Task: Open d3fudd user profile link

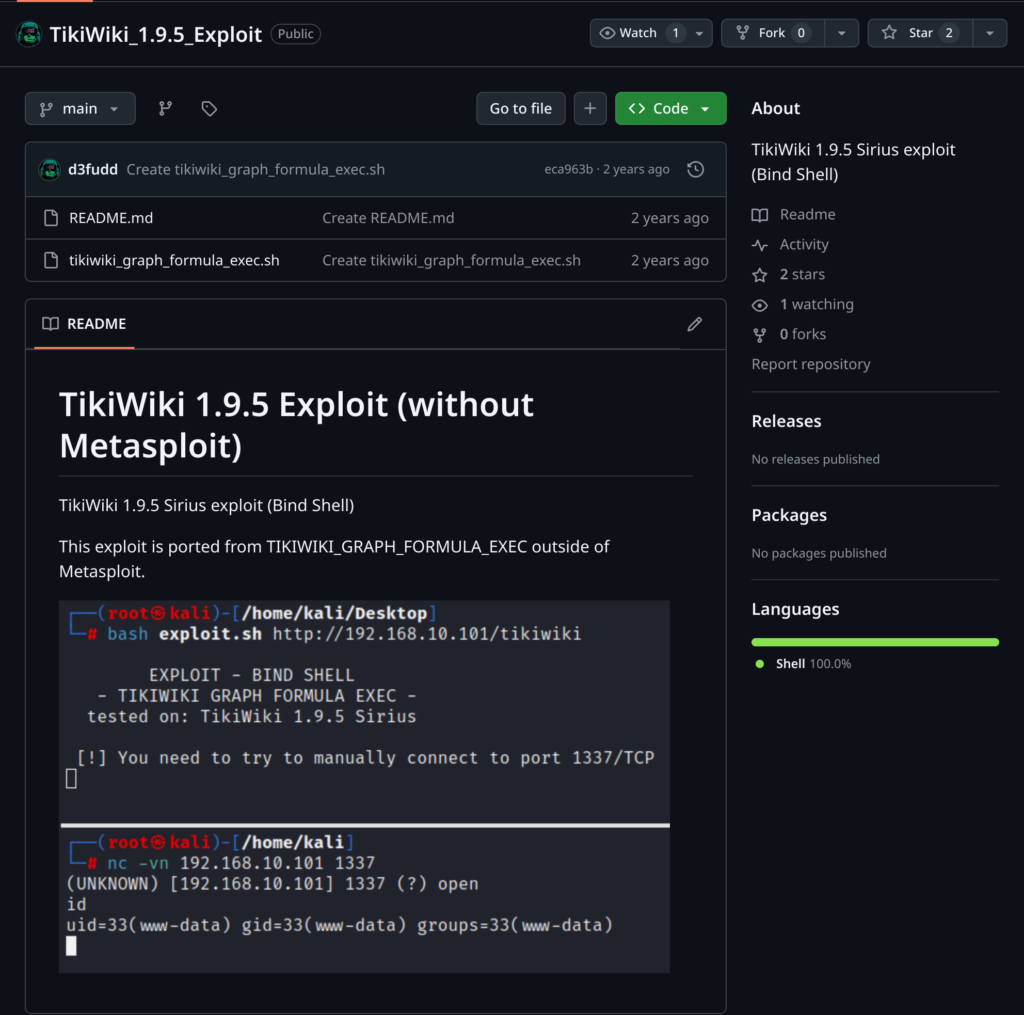Action: click(x=93, y=170)
